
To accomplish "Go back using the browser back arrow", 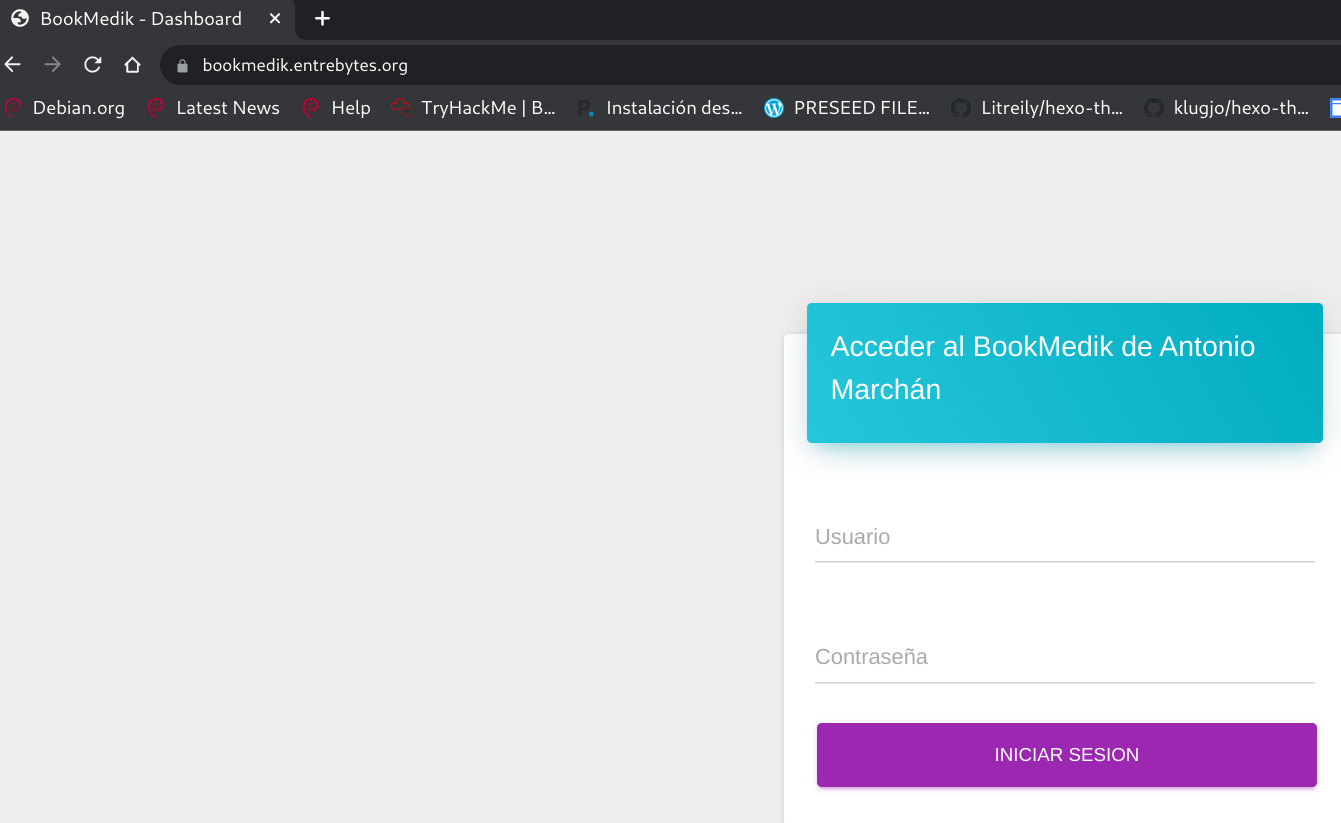I will coord(13,65).
